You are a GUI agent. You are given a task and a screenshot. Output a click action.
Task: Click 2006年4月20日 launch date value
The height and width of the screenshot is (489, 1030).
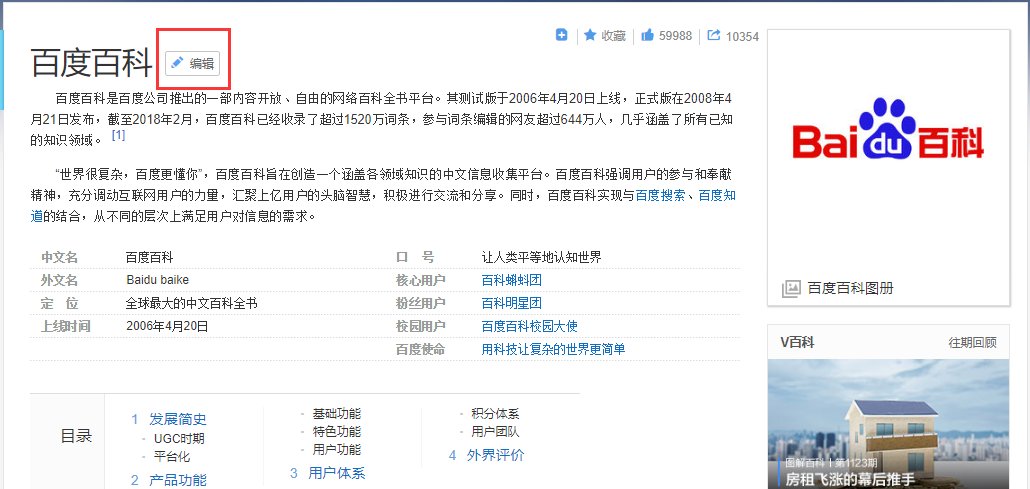point(167,326)
